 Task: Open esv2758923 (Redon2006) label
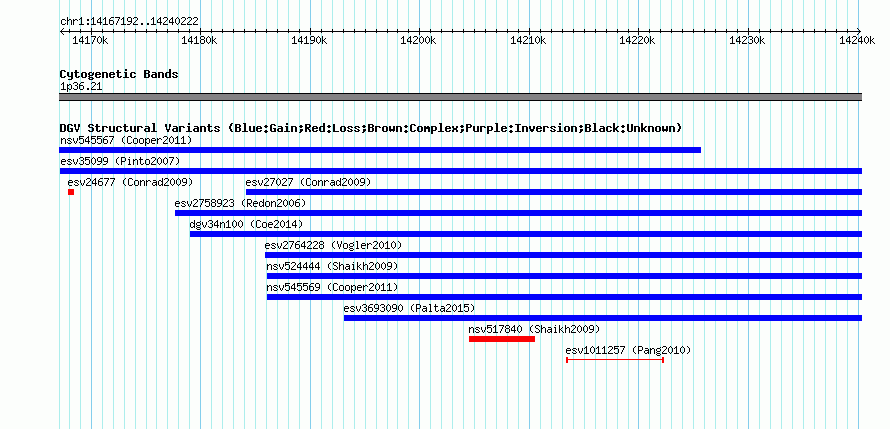tap(240, 203)
